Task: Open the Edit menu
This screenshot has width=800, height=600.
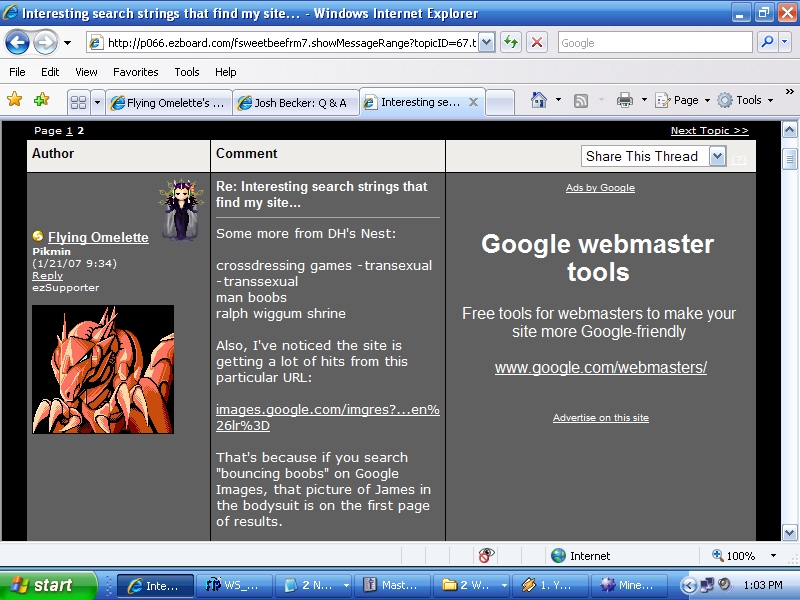Action: coord(50,72)
